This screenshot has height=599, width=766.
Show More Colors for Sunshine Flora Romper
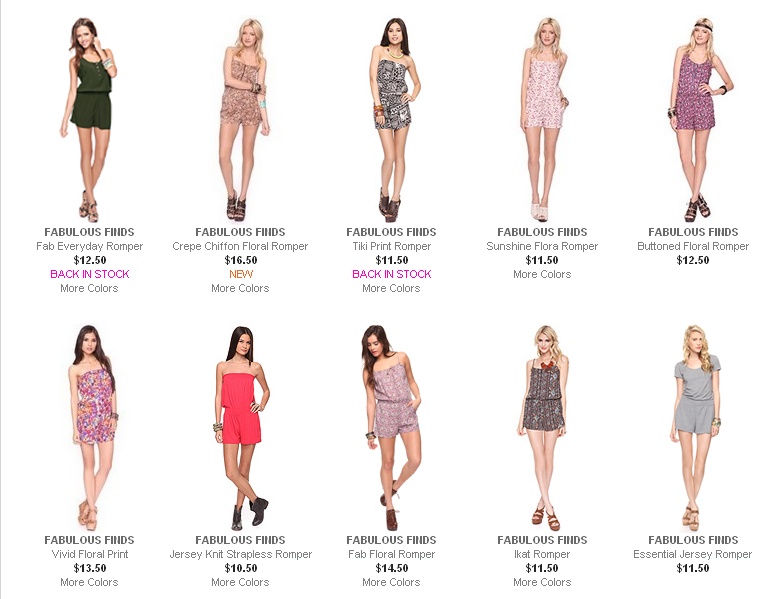pyautogui.click(x=542, y=274)
